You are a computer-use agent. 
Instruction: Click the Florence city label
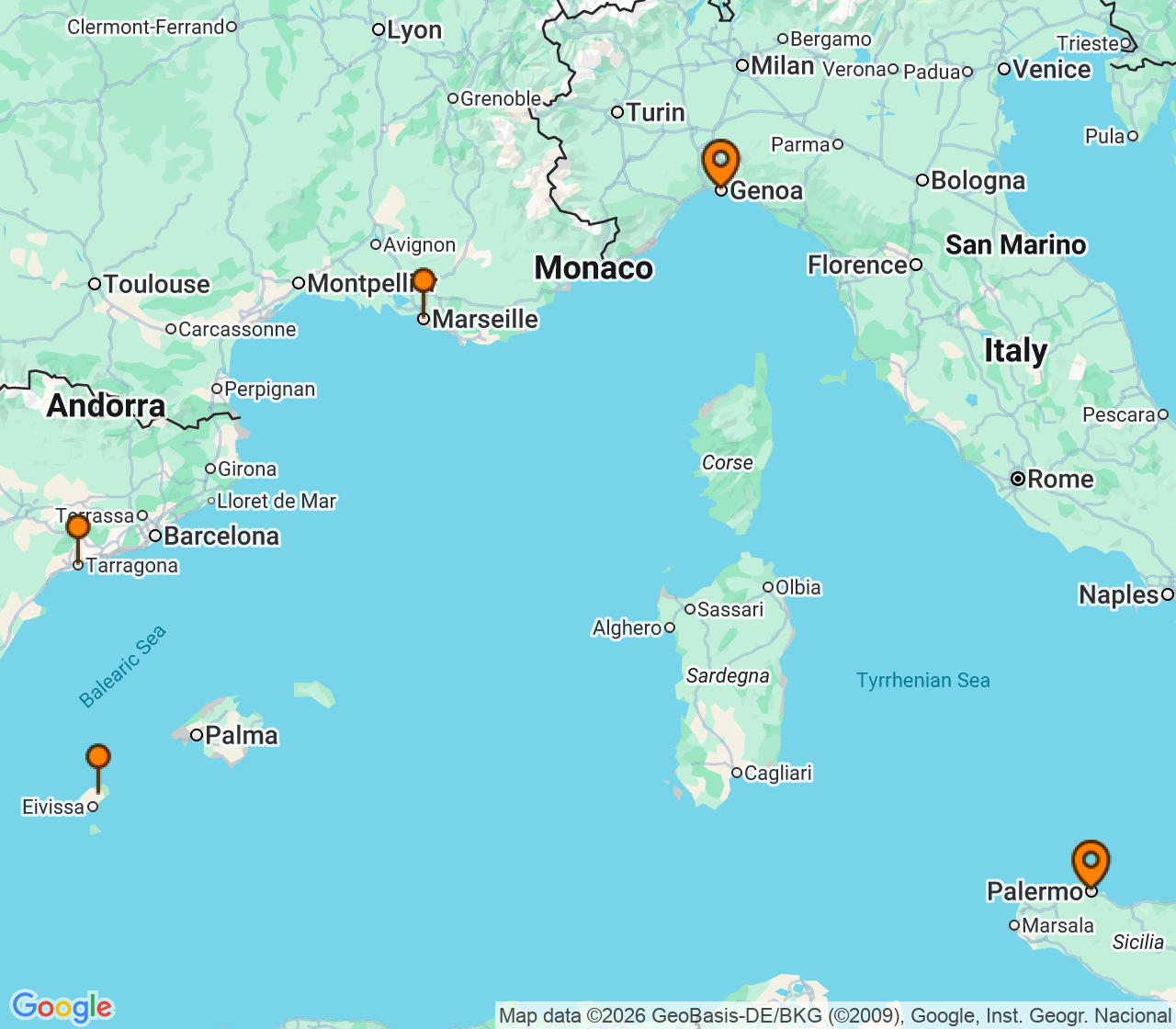coord(857,265)
